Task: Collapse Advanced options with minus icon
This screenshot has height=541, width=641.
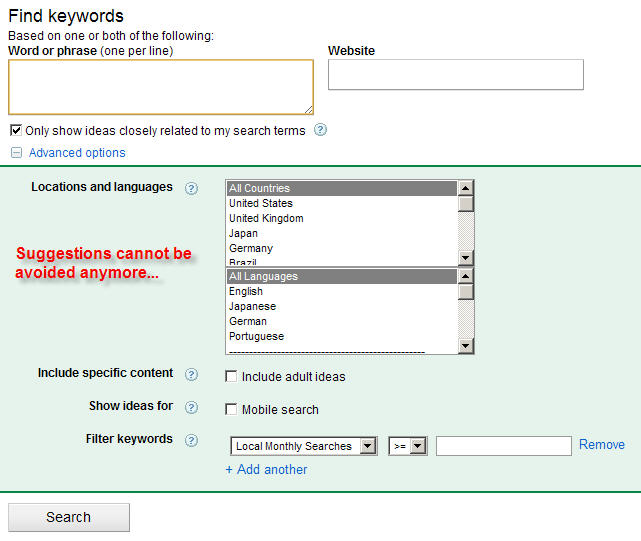Action: (16, 153)
